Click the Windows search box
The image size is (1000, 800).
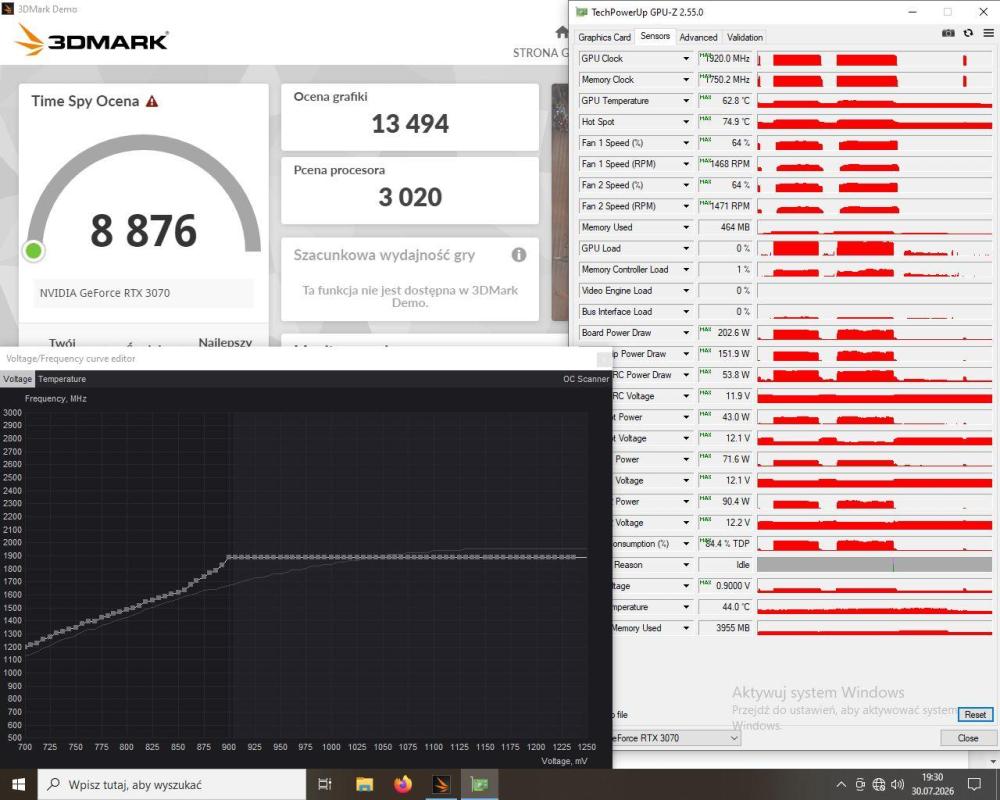pyautogui.click(x=172, y=784)
